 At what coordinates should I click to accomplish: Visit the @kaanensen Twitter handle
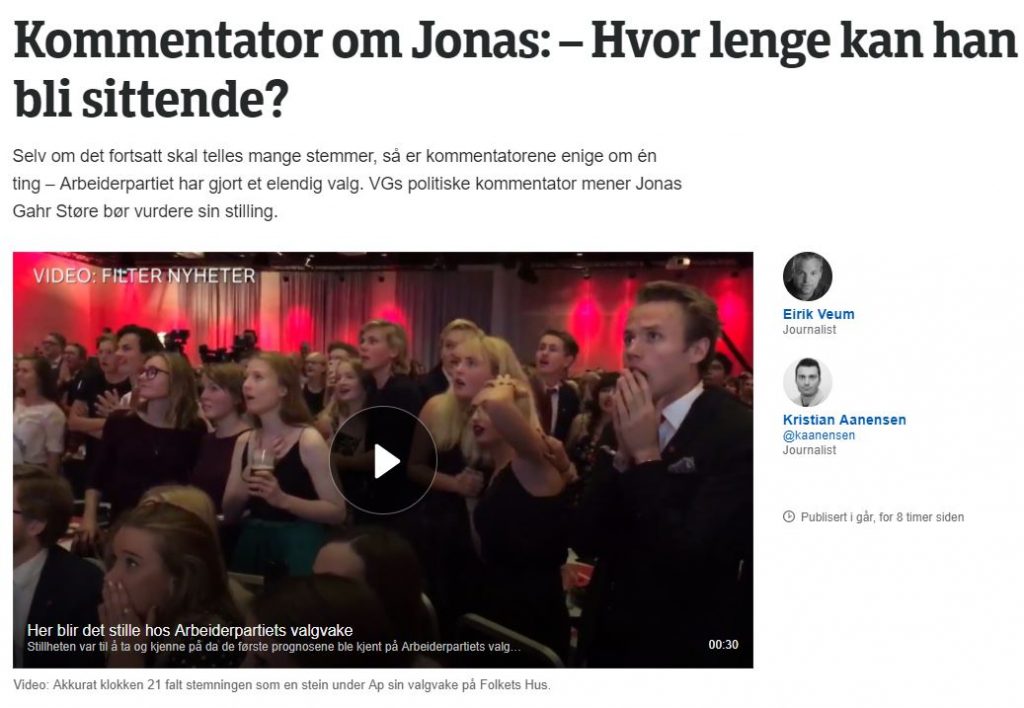[819, 435]
